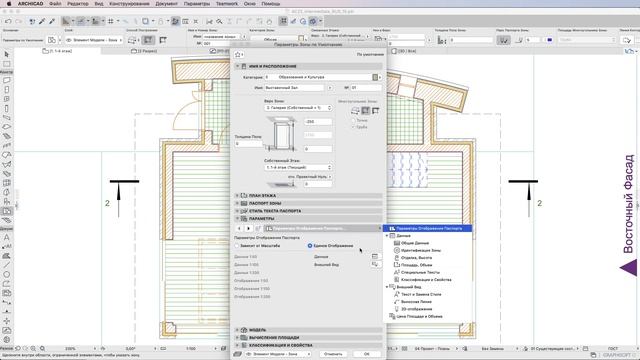
Task: Switch to the '1. 1-й этаж' tab
Action: 58,51
